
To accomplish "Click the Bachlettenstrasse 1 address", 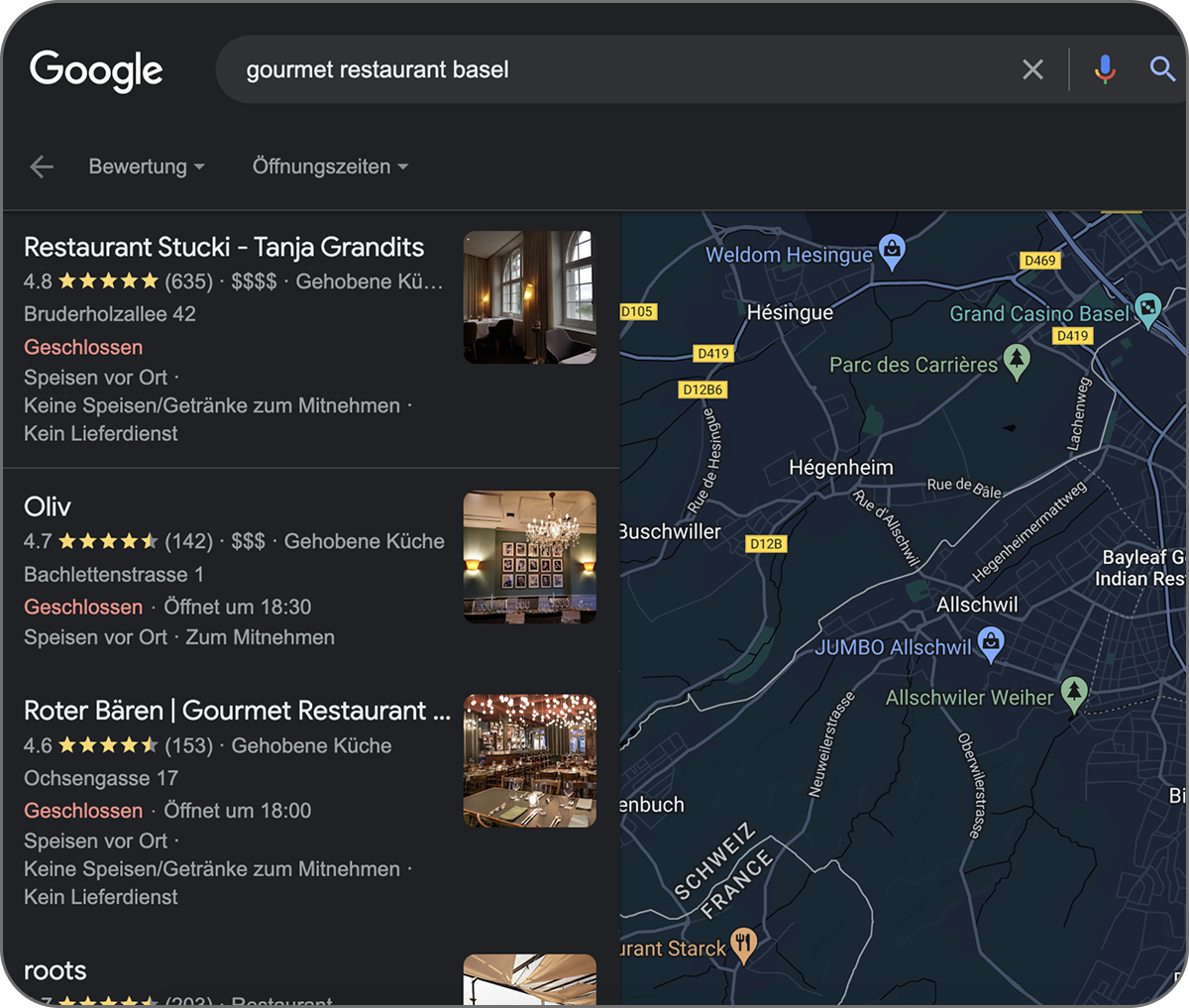I will pos(114,575).
